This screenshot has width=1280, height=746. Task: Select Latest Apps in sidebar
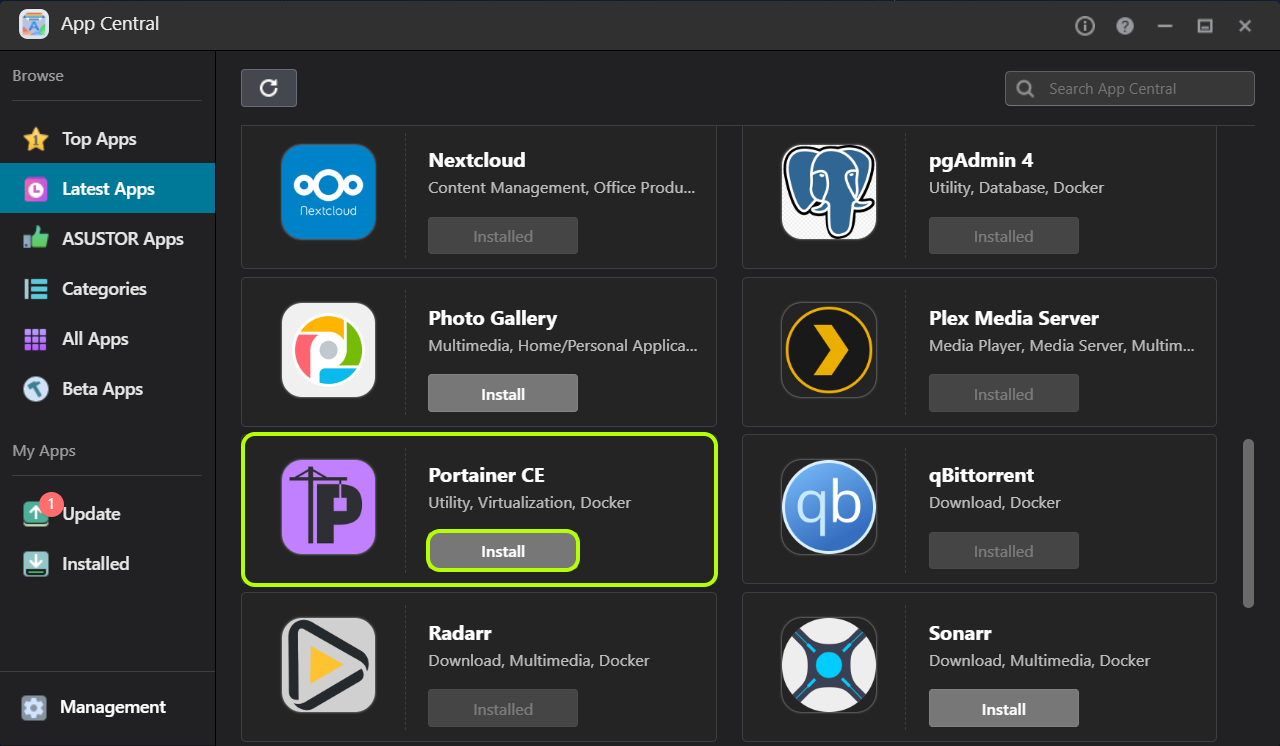(x=107, y=189)
